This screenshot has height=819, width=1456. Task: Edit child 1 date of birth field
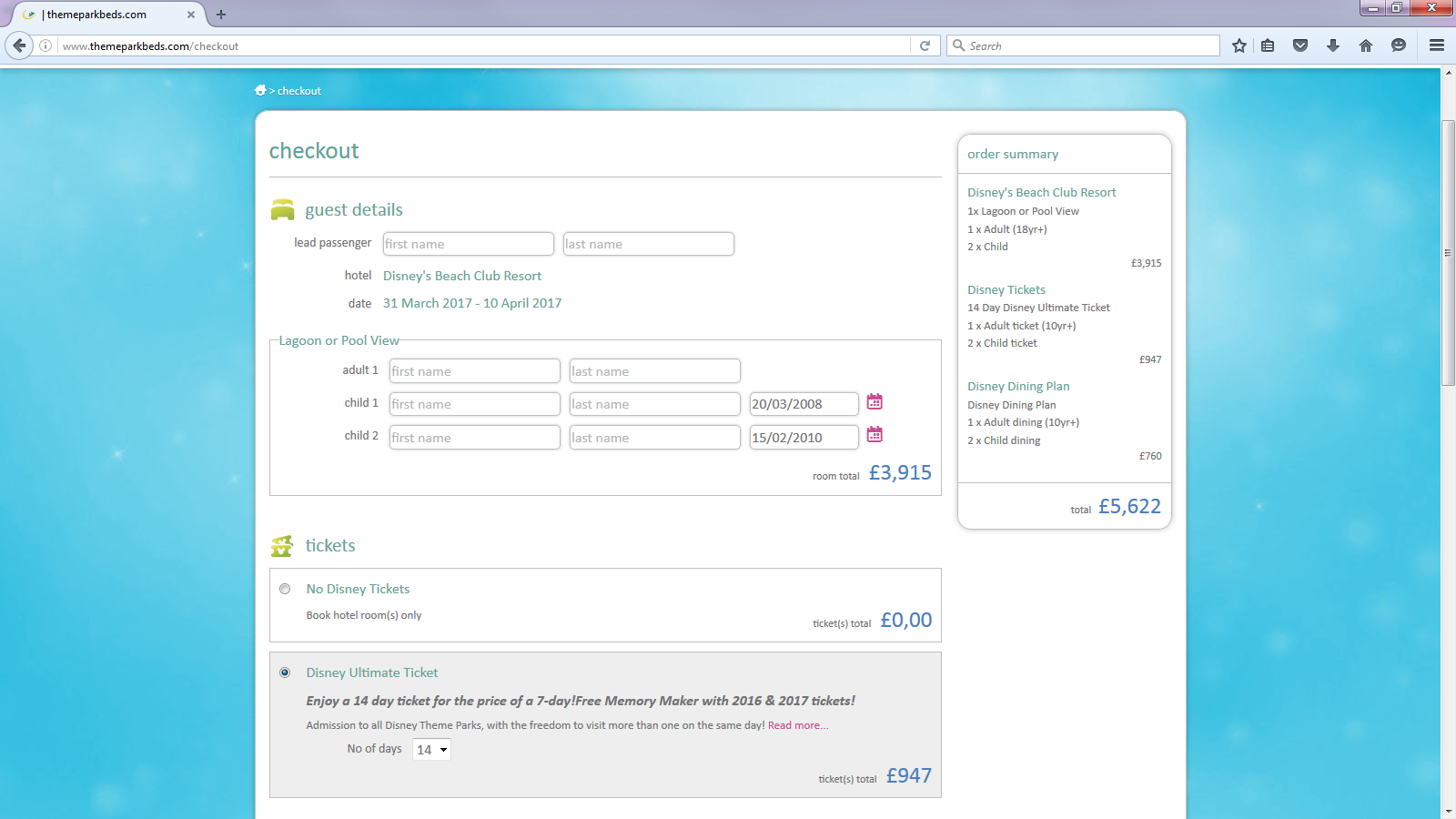[x=804, y=404]
